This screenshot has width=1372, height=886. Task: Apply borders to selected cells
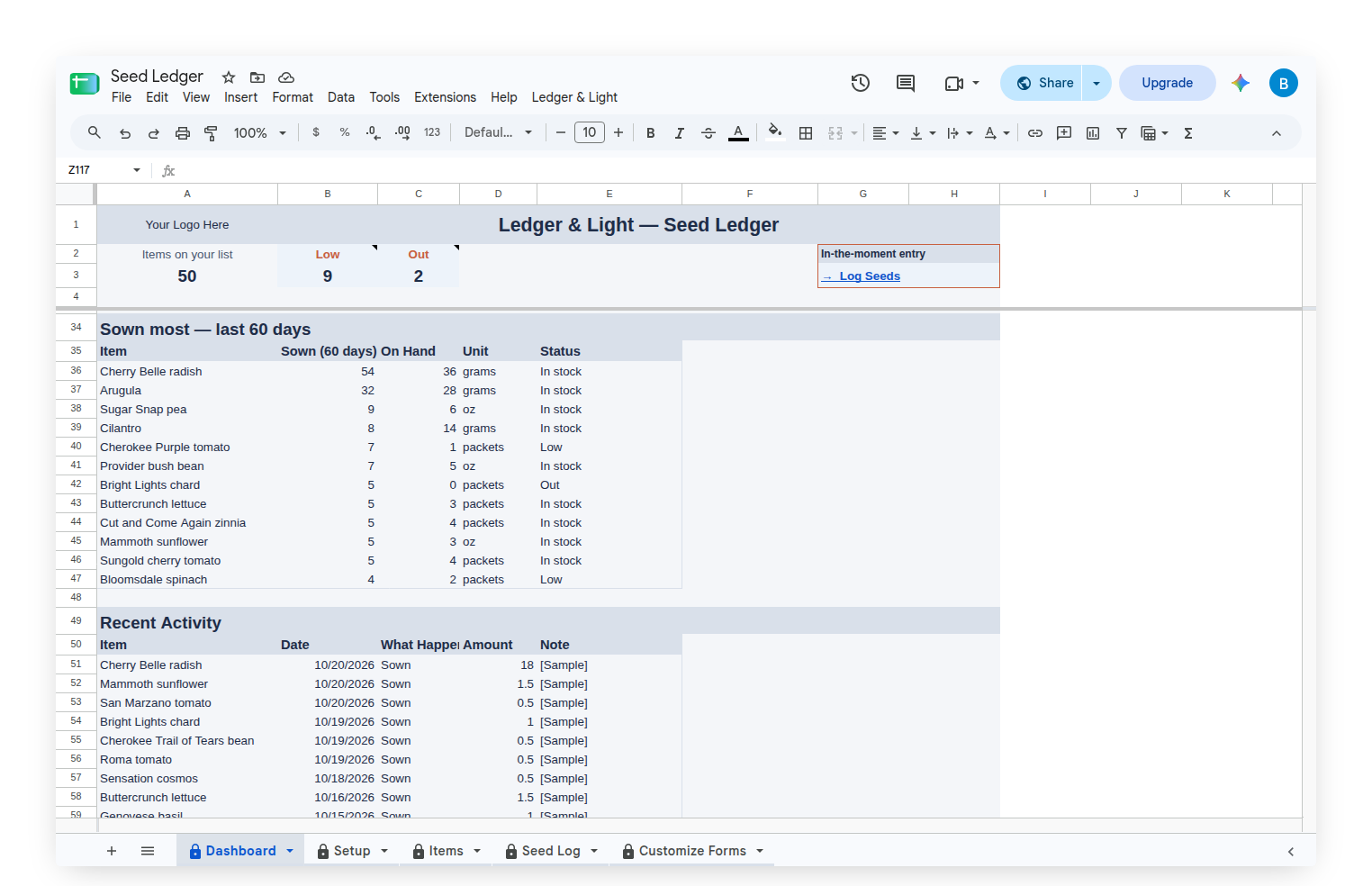pyautogui.click(x=806, y=133)
